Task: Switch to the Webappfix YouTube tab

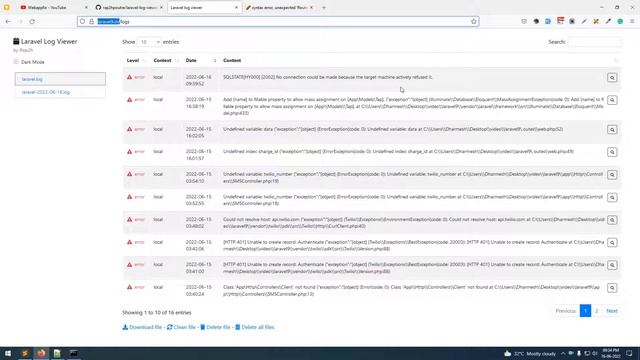Action: pyautogui.click(x=53, y=7)
